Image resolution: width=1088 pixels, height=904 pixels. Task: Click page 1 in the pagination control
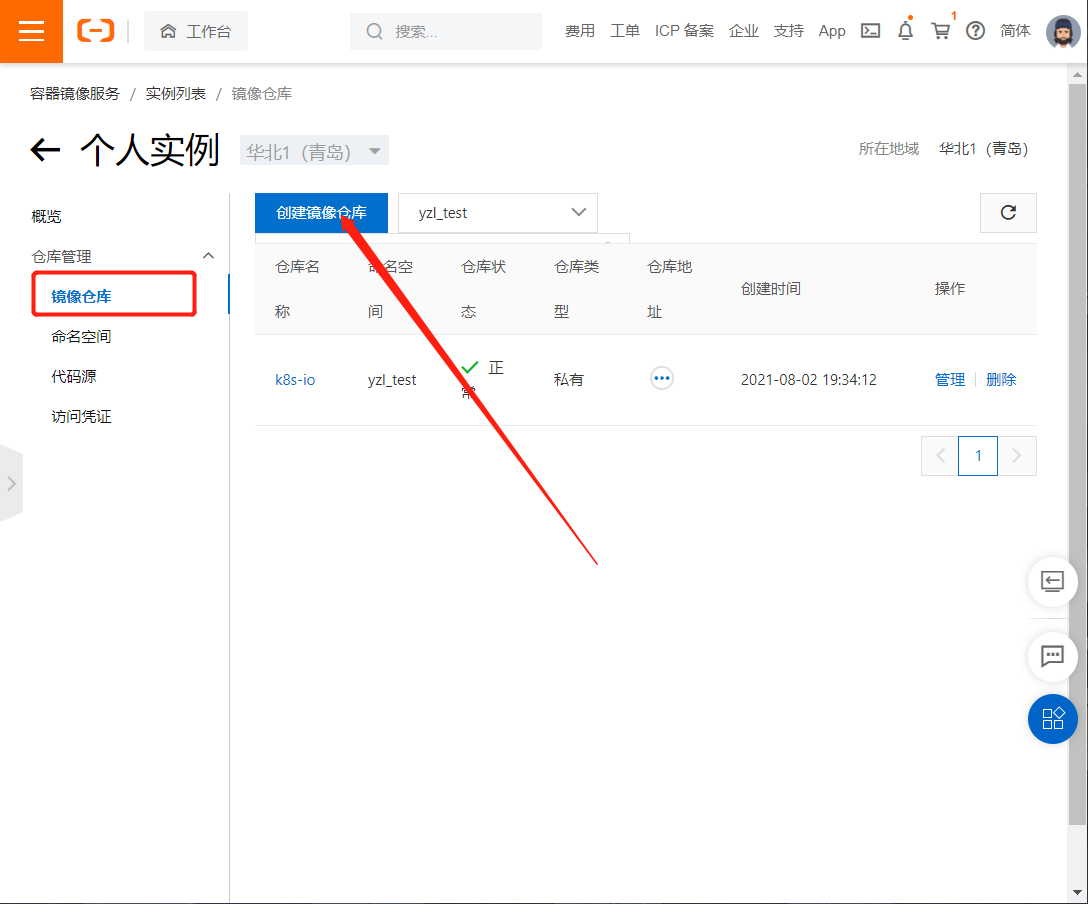977,455
